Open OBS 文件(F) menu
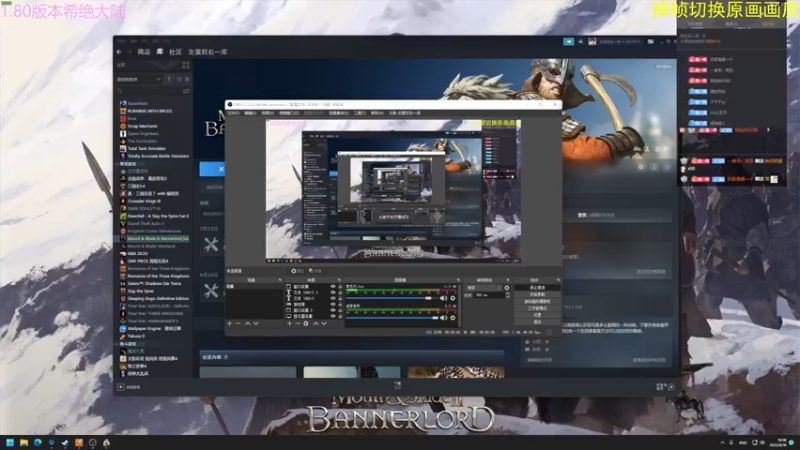This screenshot has width=800, height=450. tap(233, 113)
